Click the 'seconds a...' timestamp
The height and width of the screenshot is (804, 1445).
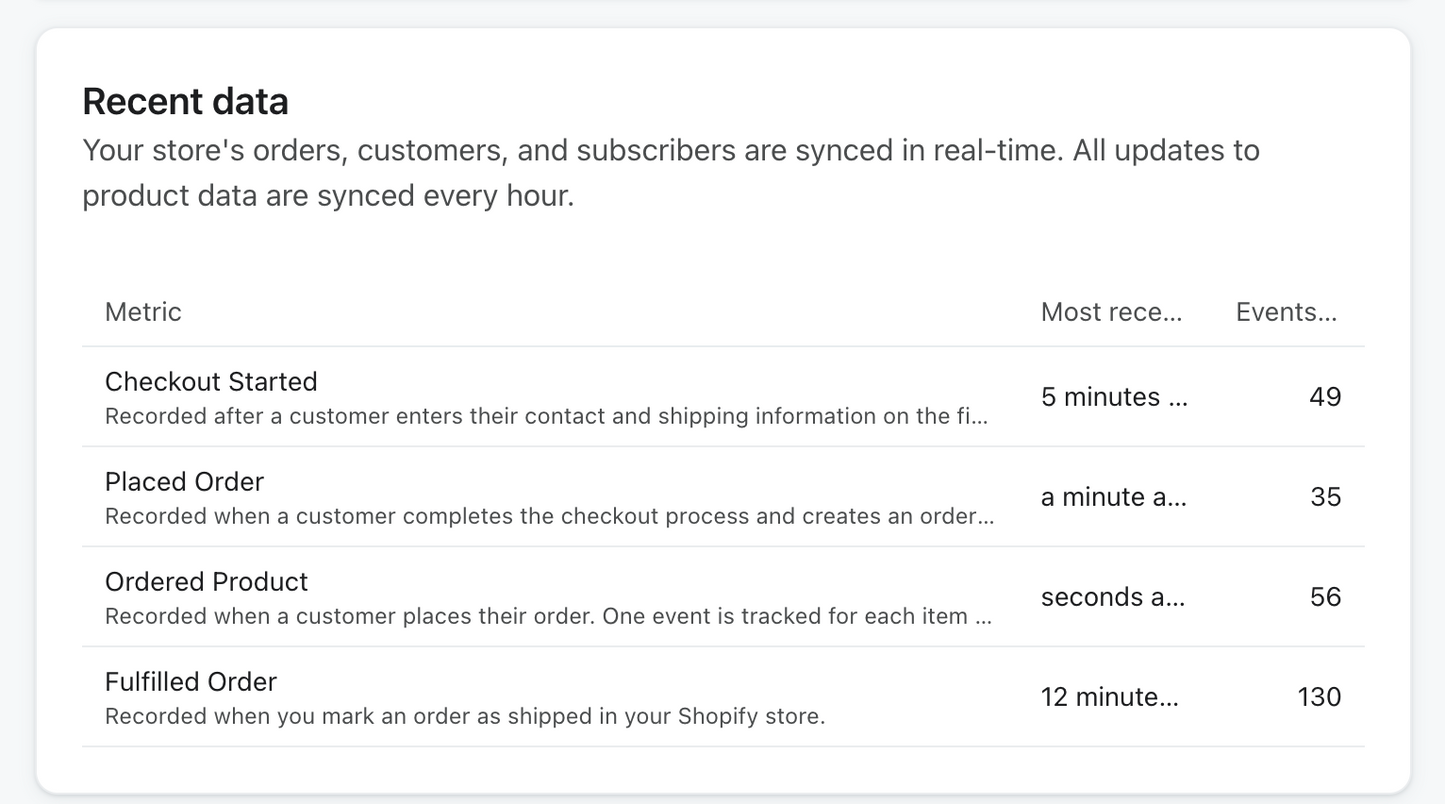[1112, 597]
